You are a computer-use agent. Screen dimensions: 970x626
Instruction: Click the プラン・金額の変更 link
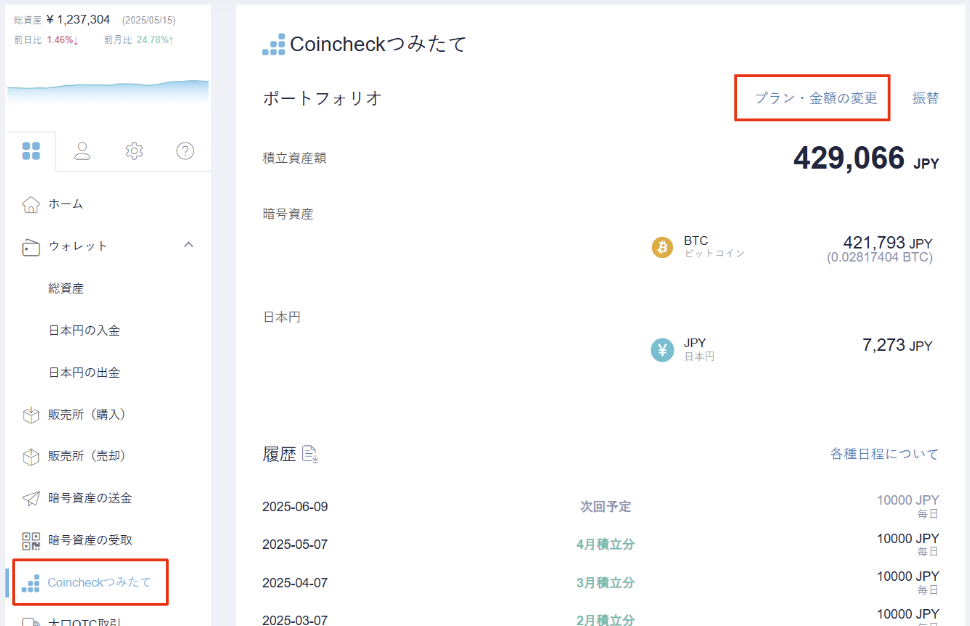tap(815, 98)
